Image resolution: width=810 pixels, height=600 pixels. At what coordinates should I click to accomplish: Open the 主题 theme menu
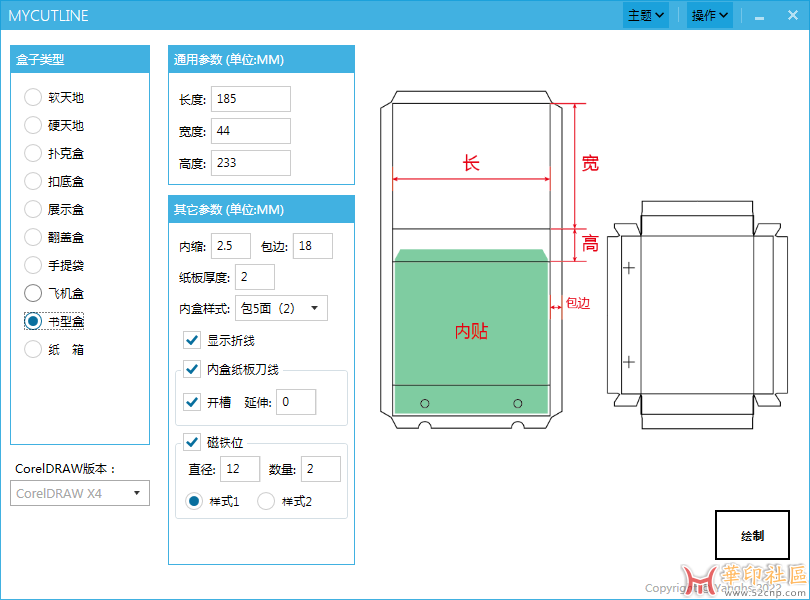point(646,16)
